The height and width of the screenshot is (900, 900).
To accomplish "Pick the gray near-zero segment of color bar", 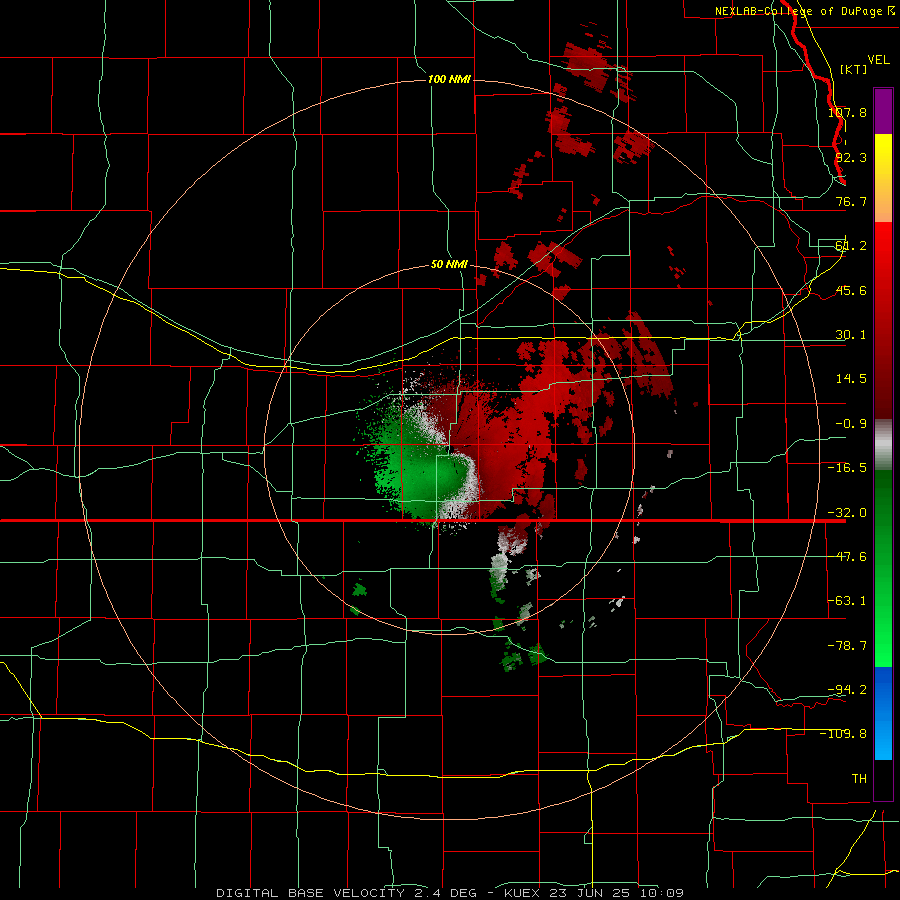I will [883, 445].
